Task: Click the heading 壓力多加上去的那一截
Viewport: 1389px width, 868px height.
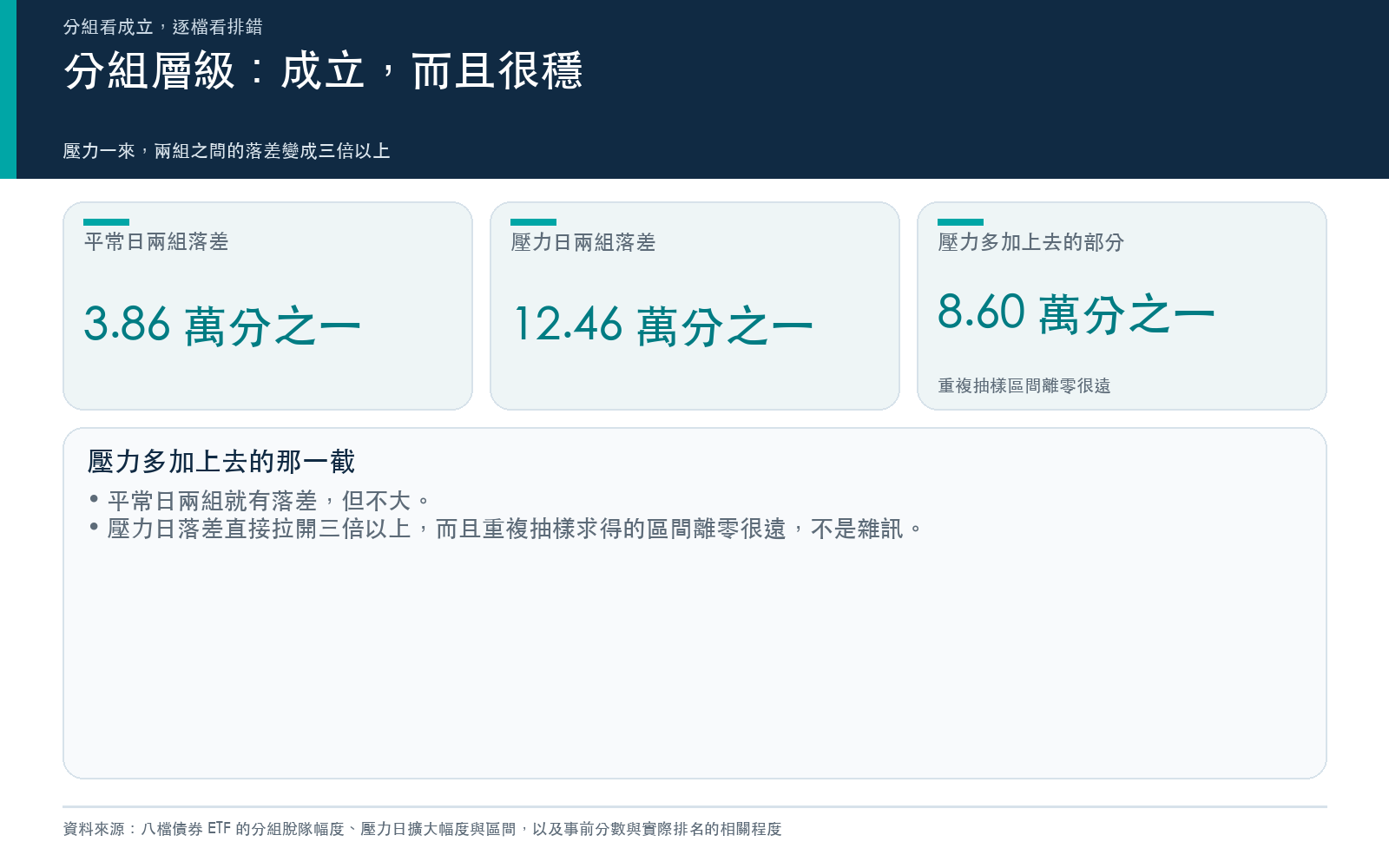Action: [x=221, y=461]
